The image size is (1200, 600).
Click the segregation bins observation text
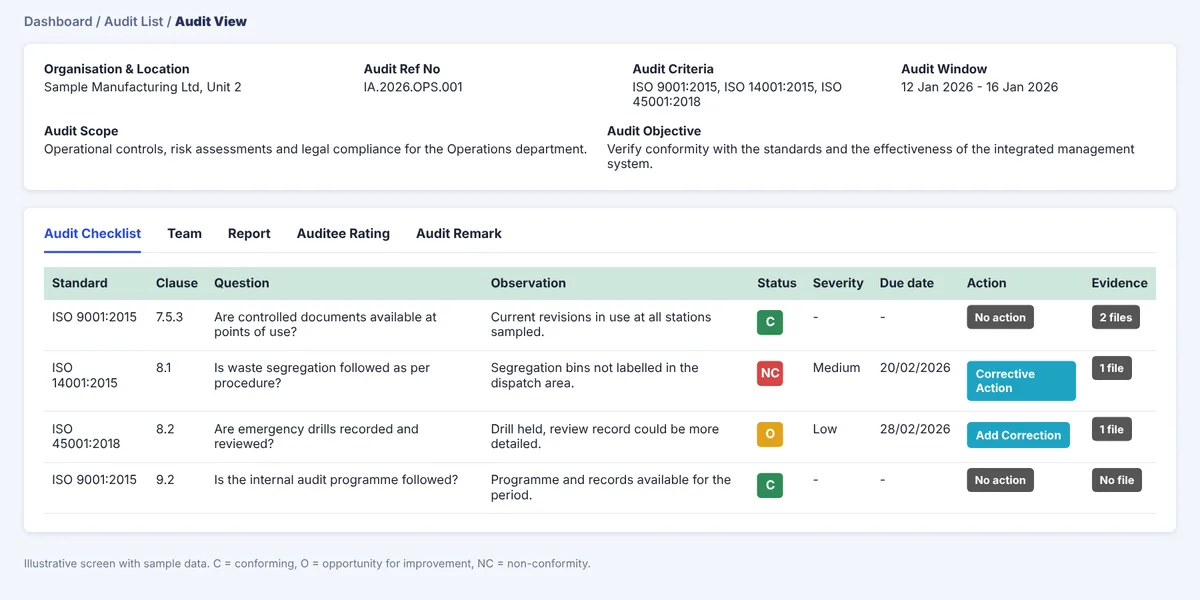pyautogui.click(x=595, y=375)
